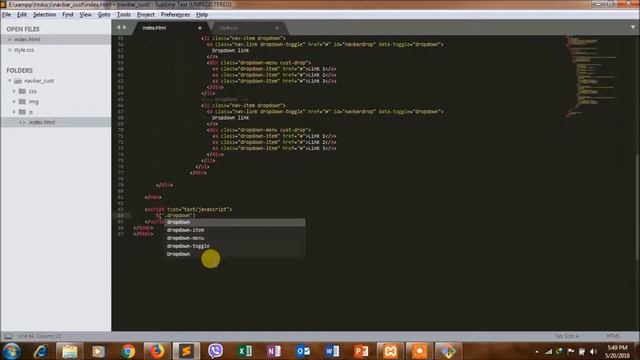Screen dimensions: 640x360
Task: Switch to Sublime Text taskbar icon
Action: [x=186, y=351]
